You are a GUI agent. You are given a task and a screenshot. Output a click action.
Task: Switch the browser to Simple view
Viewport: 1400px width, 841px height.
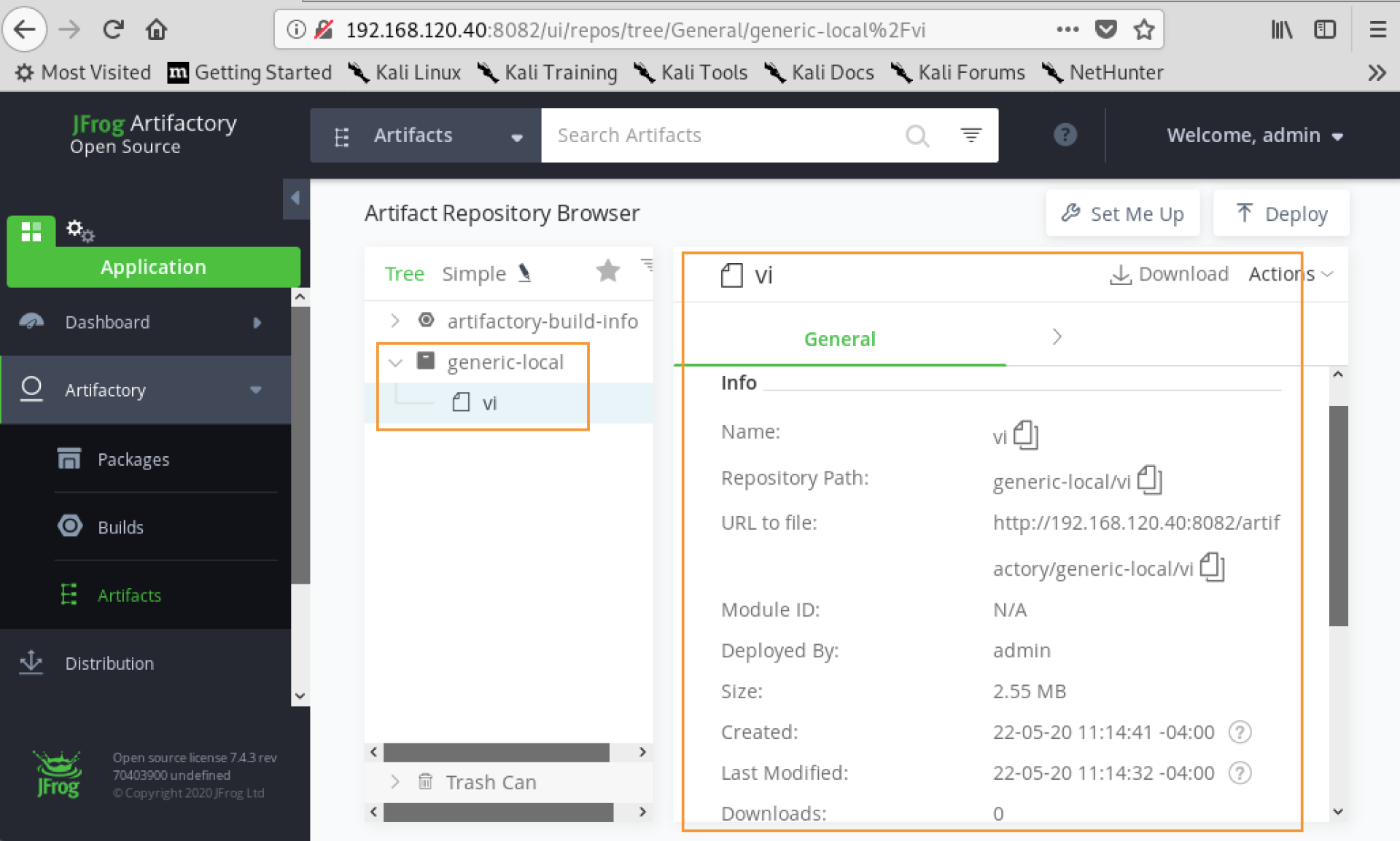[x=474, y=274]
